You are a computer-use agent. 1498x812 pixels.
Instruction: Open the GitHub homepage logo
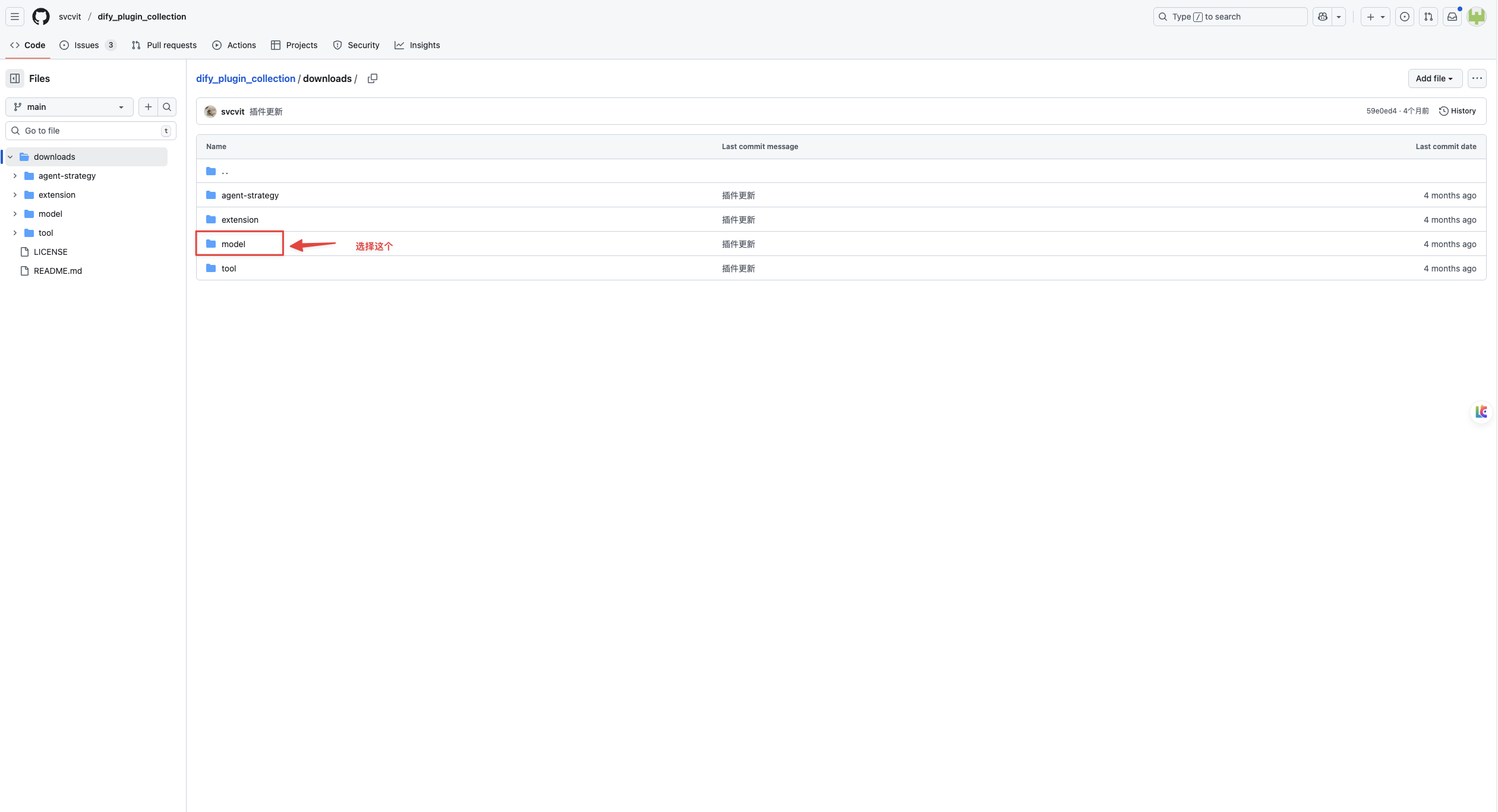tap(41, 17)
